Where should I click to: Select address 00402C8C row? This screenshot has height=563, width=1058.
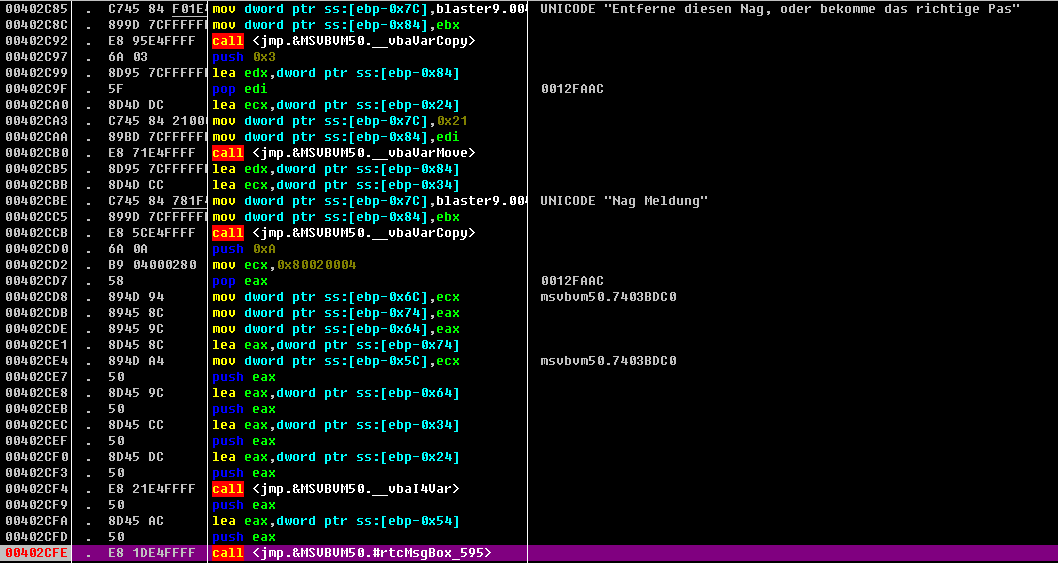click(x=529, y=26)
